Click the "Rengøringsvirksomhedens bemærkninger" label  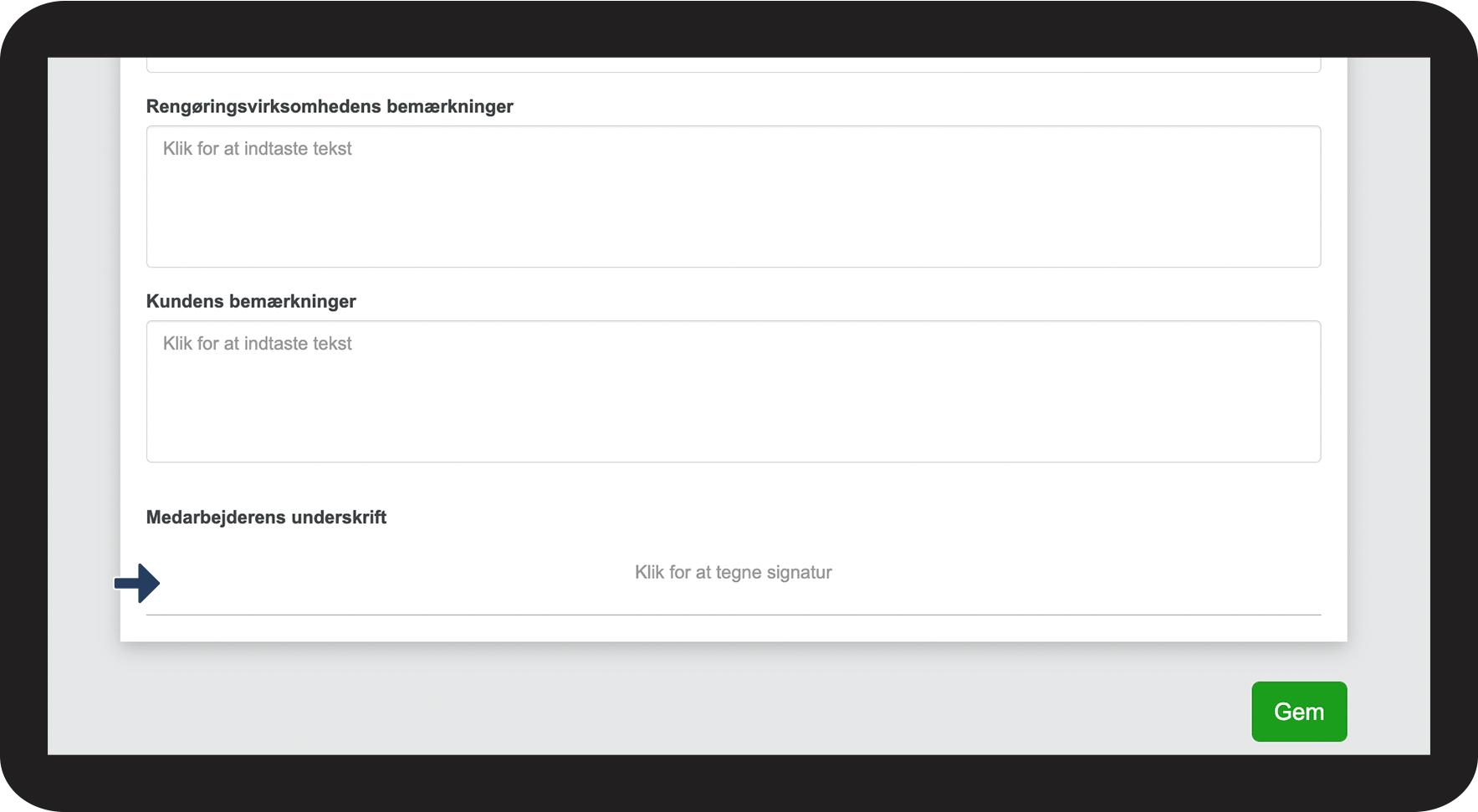pos(330,107)
